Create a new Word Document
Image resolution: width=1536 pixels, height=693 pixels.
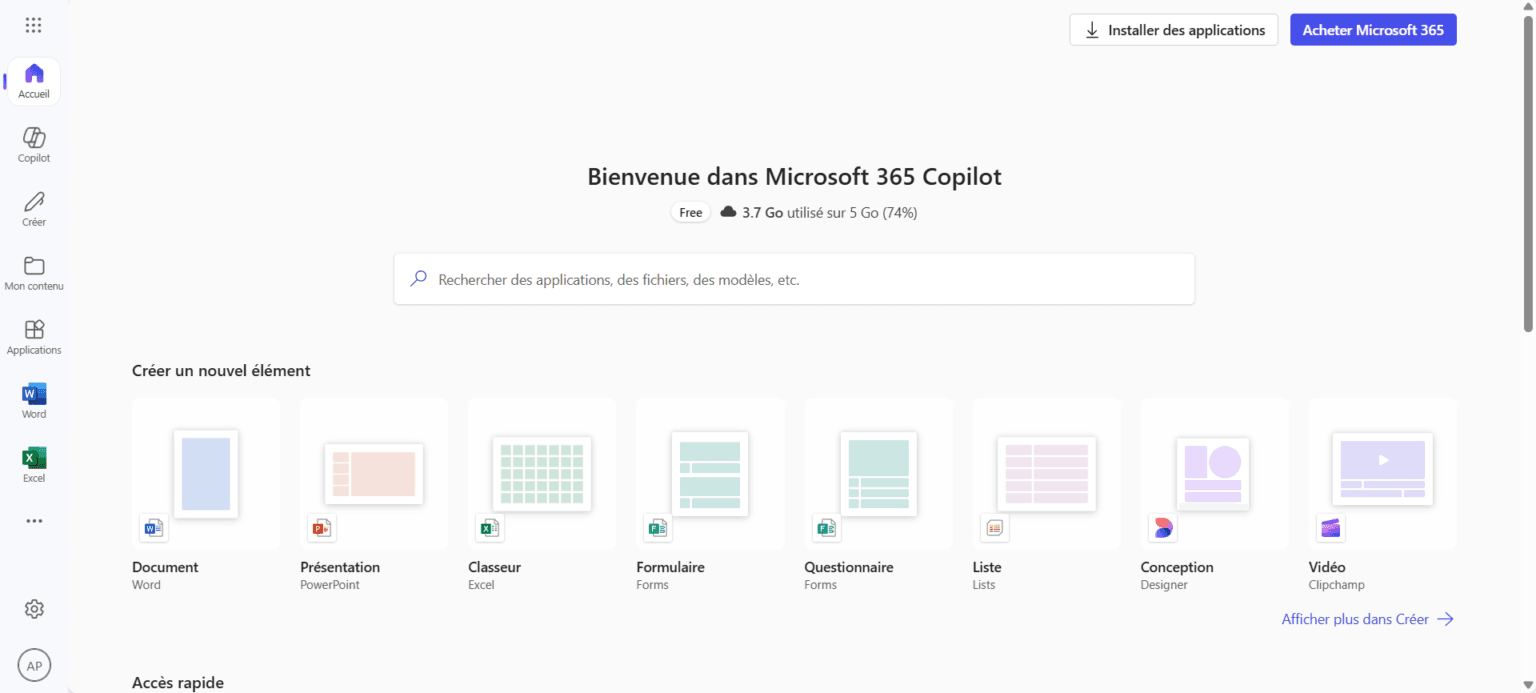205,474
